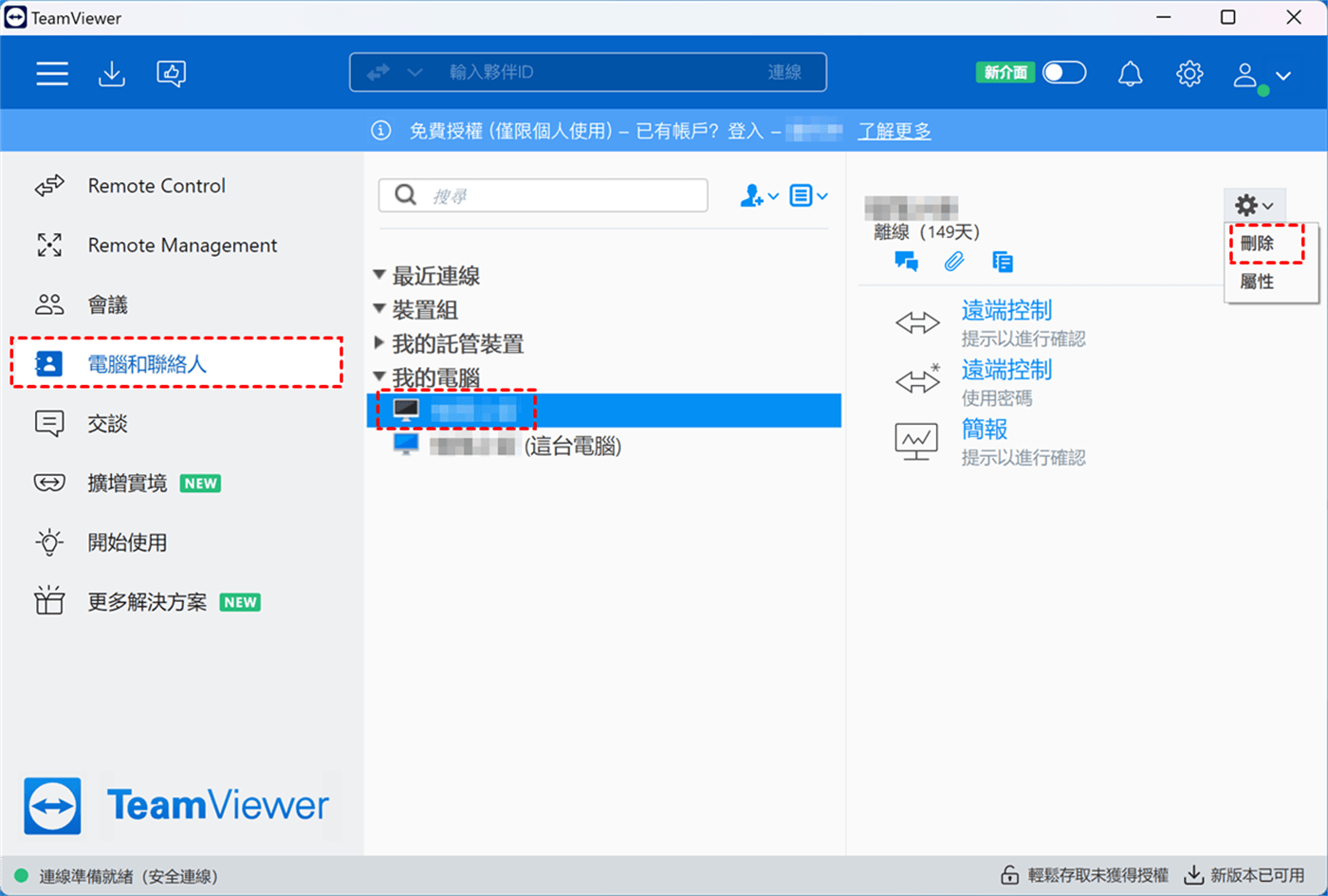Open connection type dropdown arrow
The width and height of the screenshot is (1328, 896).
tap(415, 72)
